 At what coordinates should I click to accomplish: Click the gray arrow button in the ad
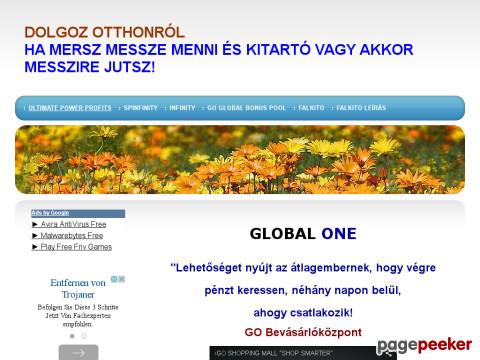[78, 352]
